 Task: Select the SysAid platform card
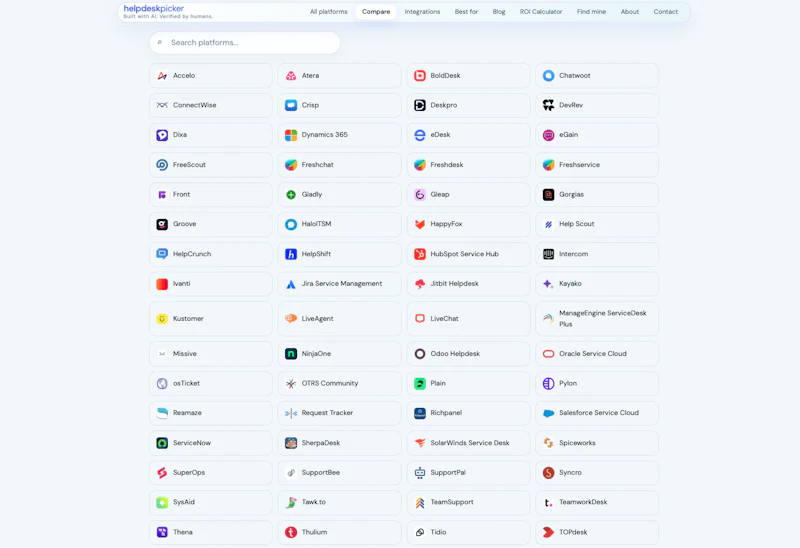pos(211,502)
